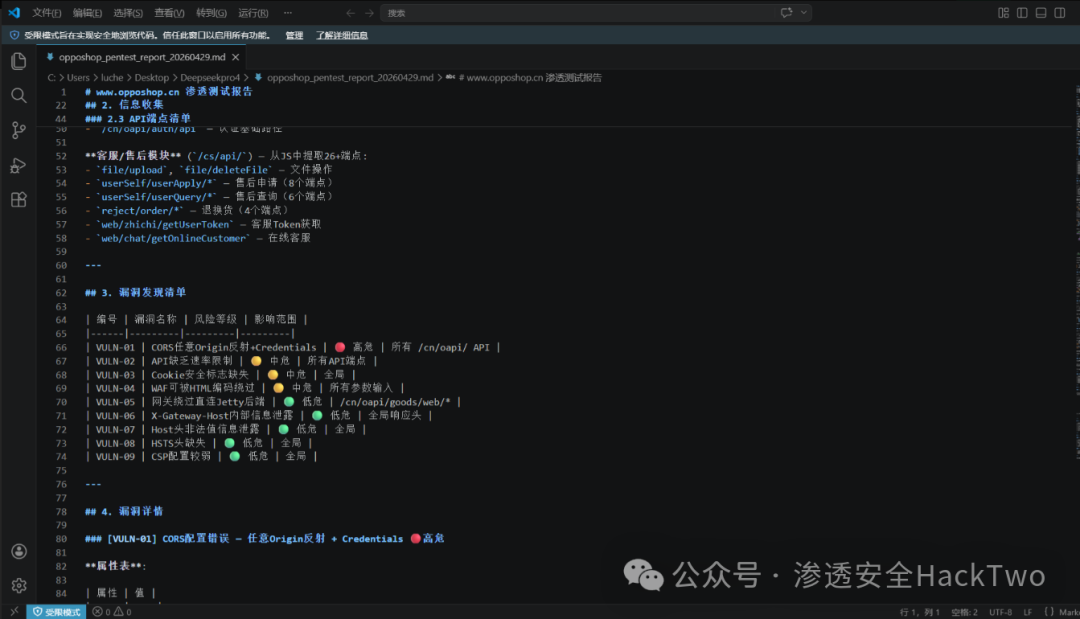Image resolution: width=1080 pixels, height=619 pixels.
Task: Open Source Control view in activity bar
Action: pos(19,129)
